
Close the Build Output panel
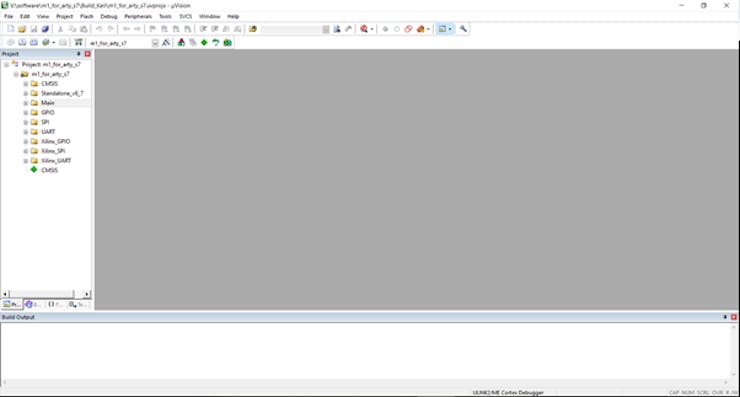point(734,317)
